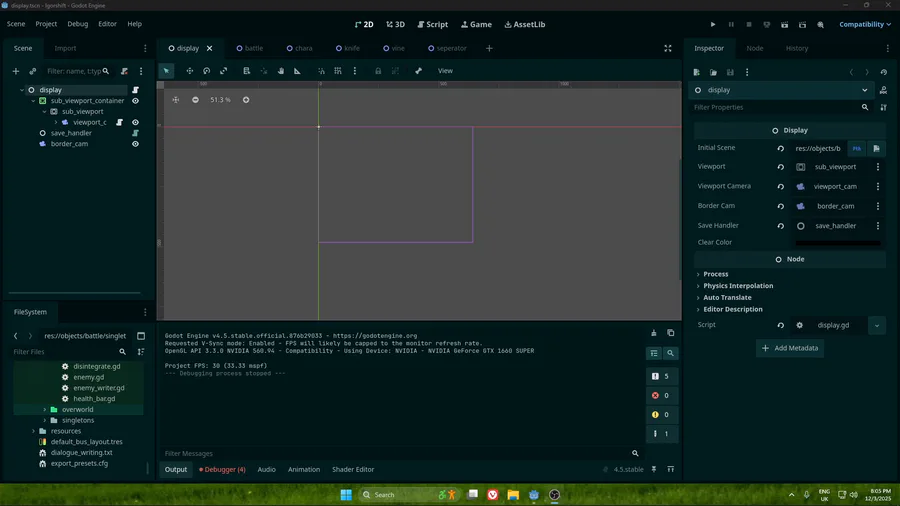Add a new child node plus icon
This screenshot has width=900, height=506.
click(x=15, y=71)
